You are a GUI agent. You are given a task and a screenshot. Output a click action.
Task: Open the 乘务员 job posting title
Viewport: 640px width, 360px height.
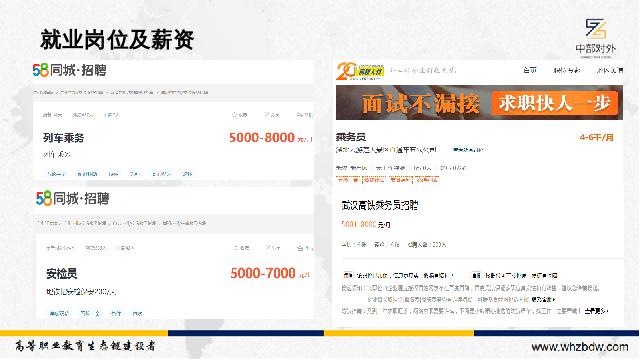click(x=351, y=137)
